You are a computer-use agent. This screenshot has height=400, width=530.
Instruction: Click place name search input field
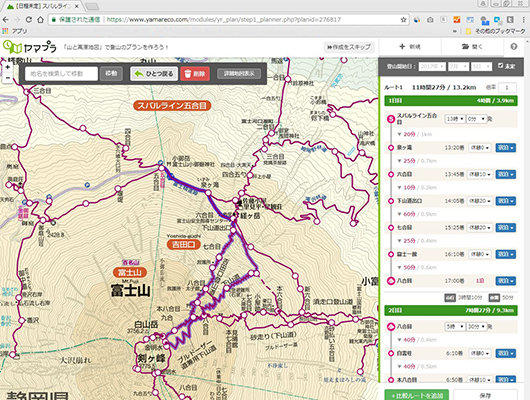tap(62, 73)
